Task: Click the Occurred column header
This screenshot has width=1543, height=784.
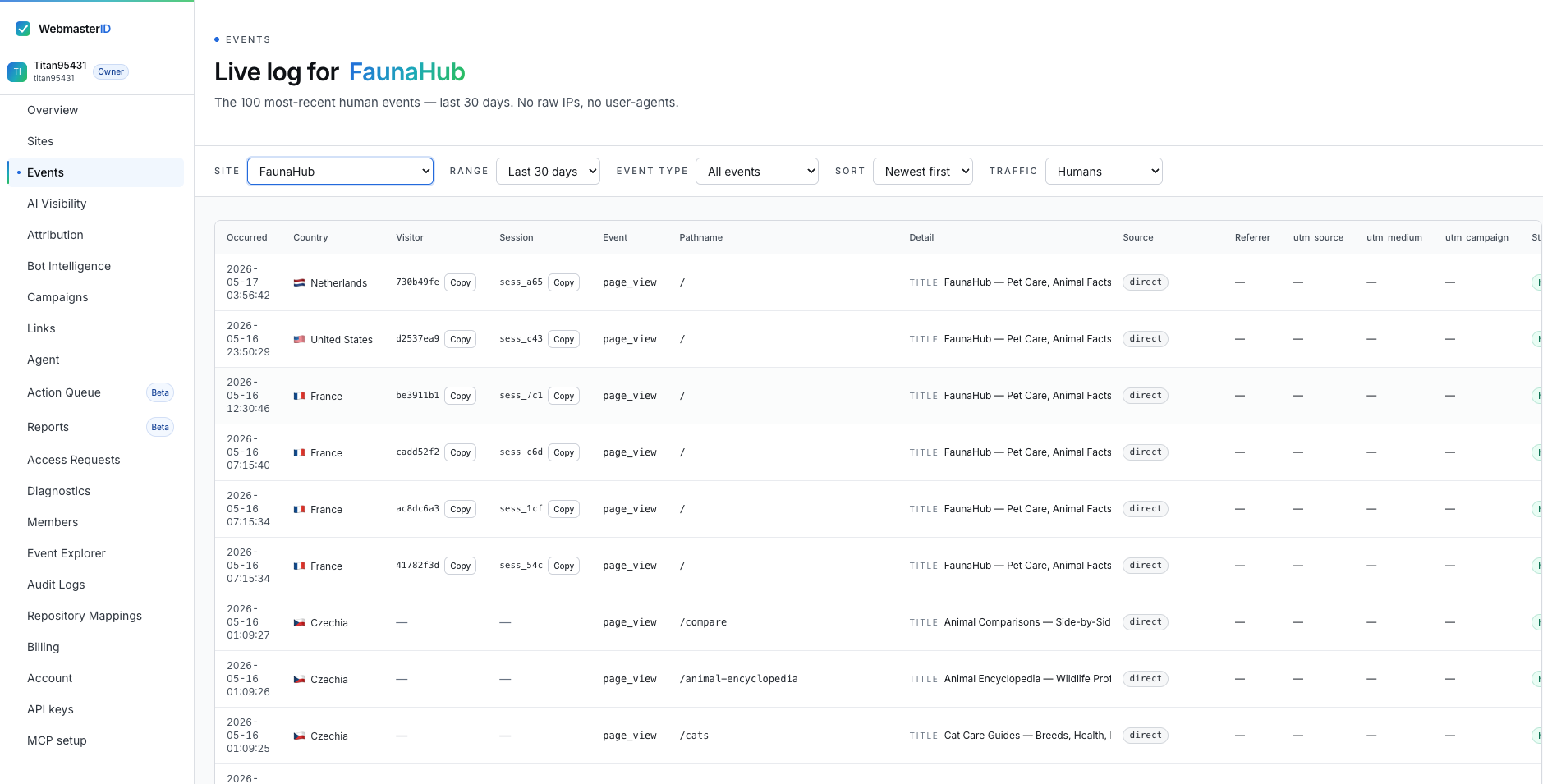Action: [x=247, y=237]
